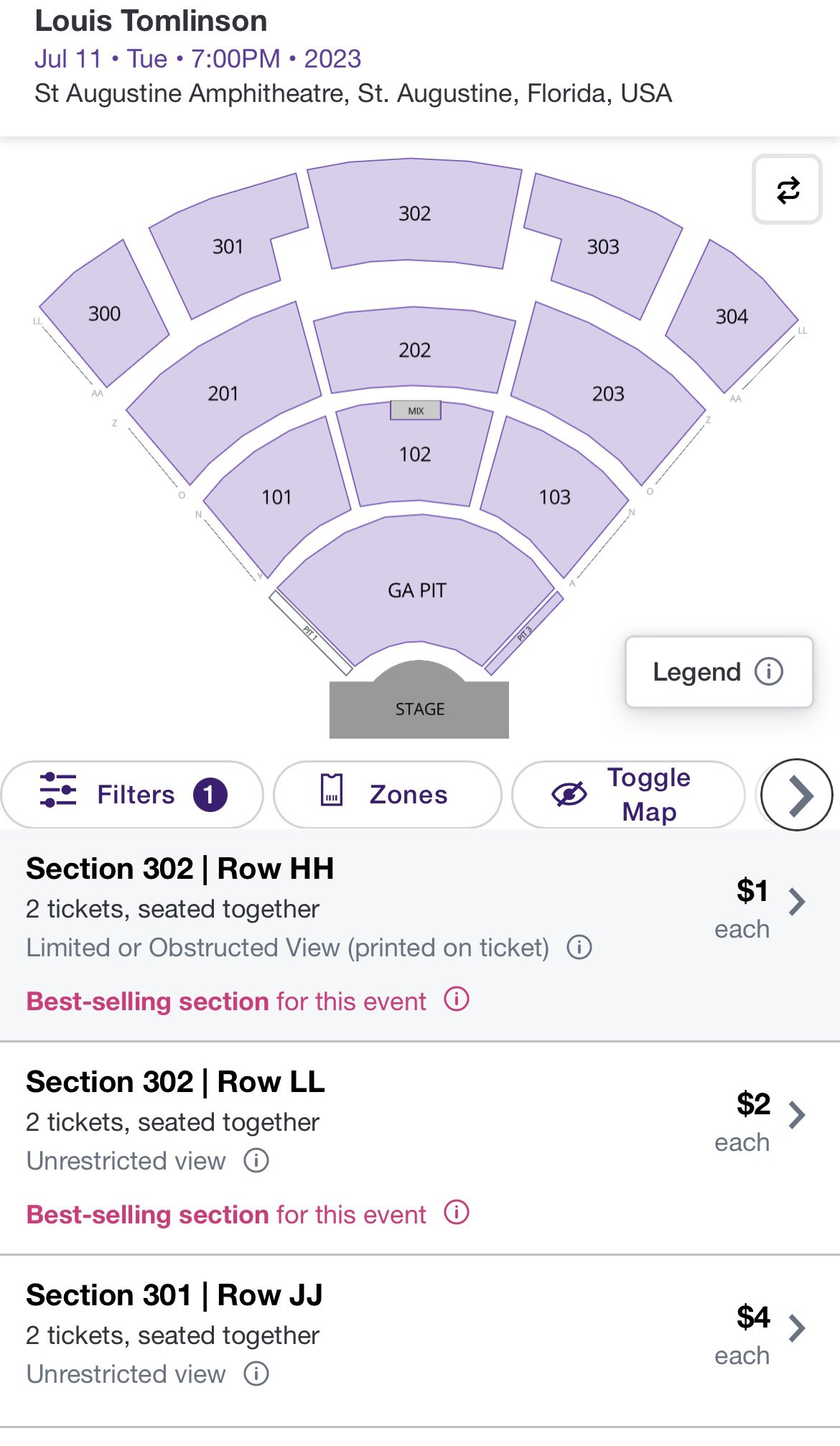
Task: Select section 203 on the seating map
Action: [x=608, y=393]
